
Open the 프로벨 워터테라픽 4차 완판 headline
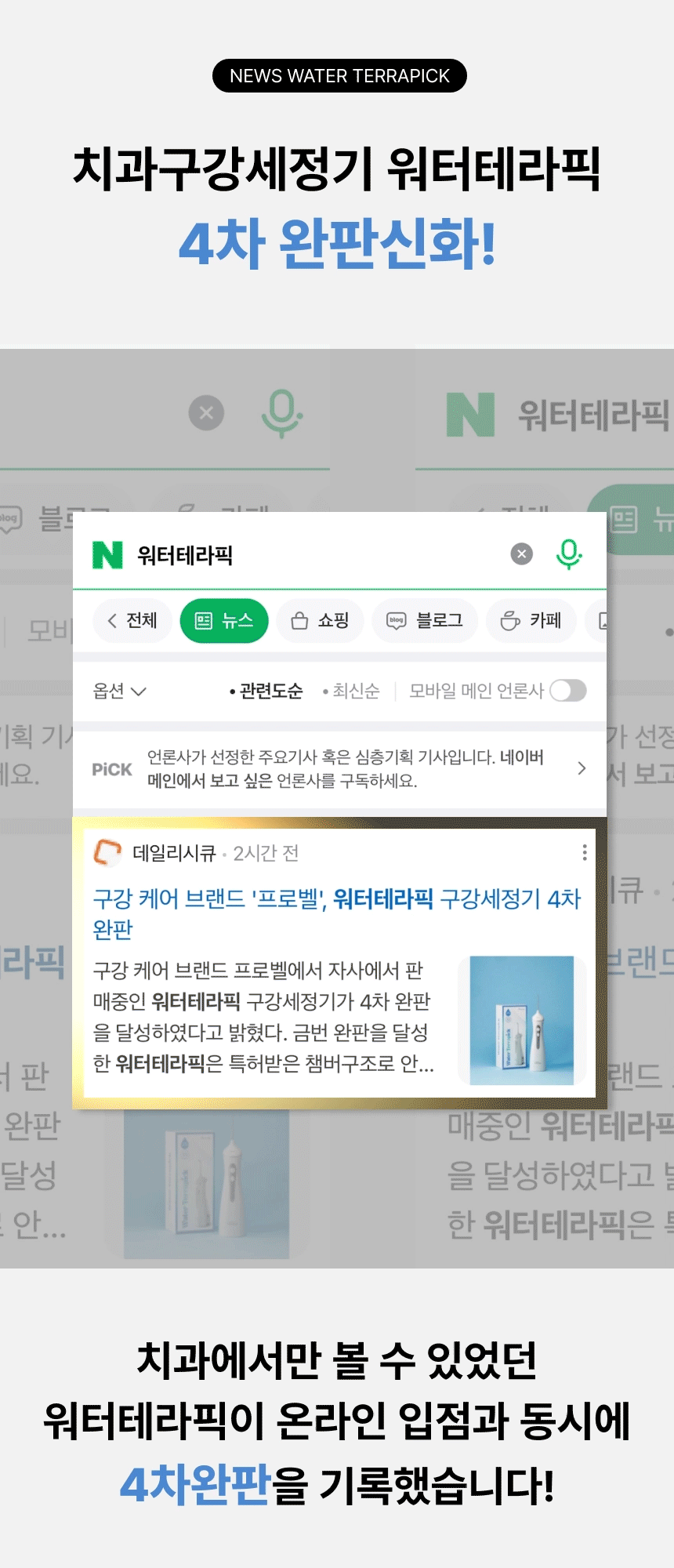pos(337,913)
